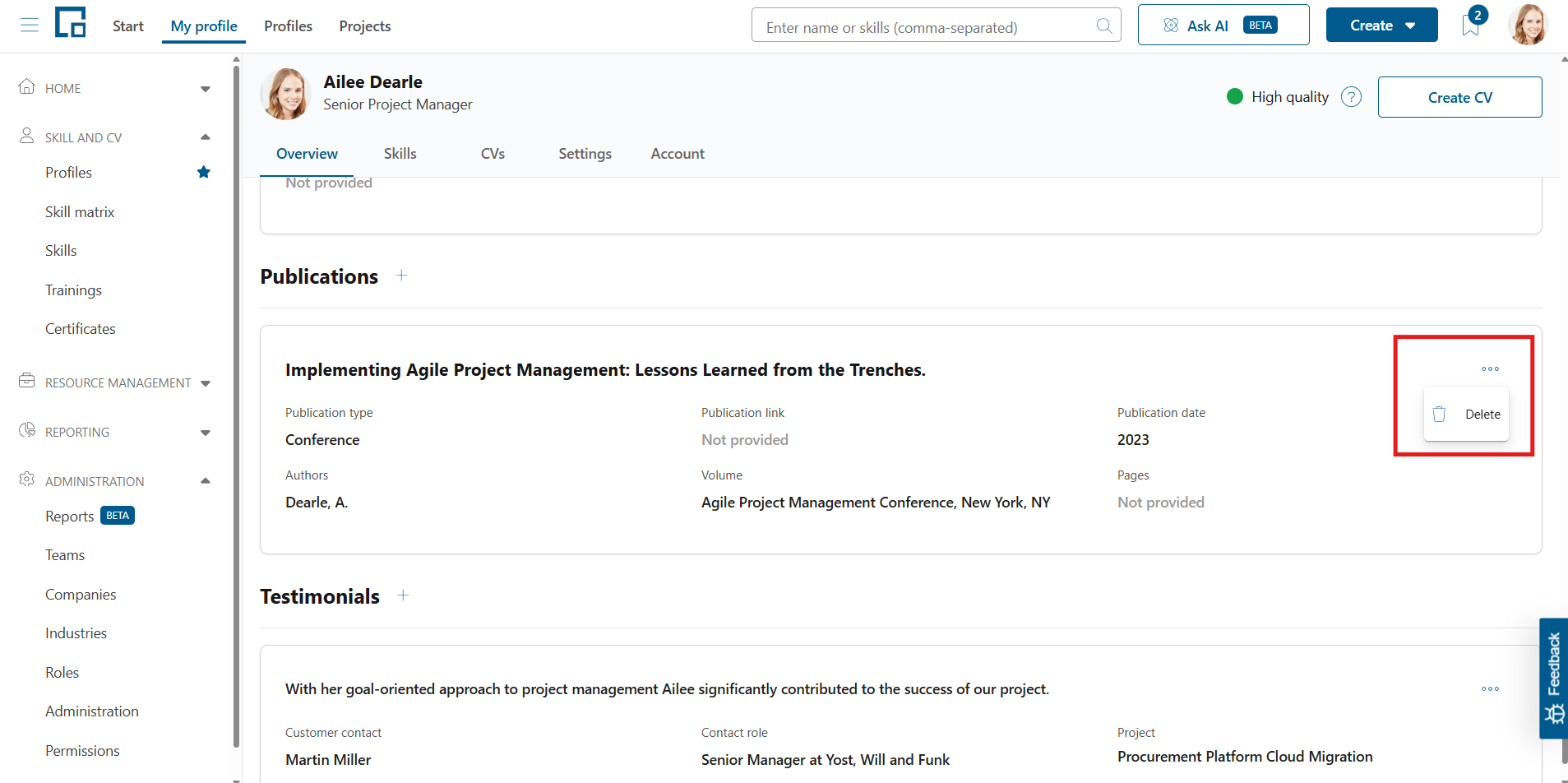Collapse the SKILL AND CV section
Viewport: 1568px width, 783px height.
click(x=206, y=137)
